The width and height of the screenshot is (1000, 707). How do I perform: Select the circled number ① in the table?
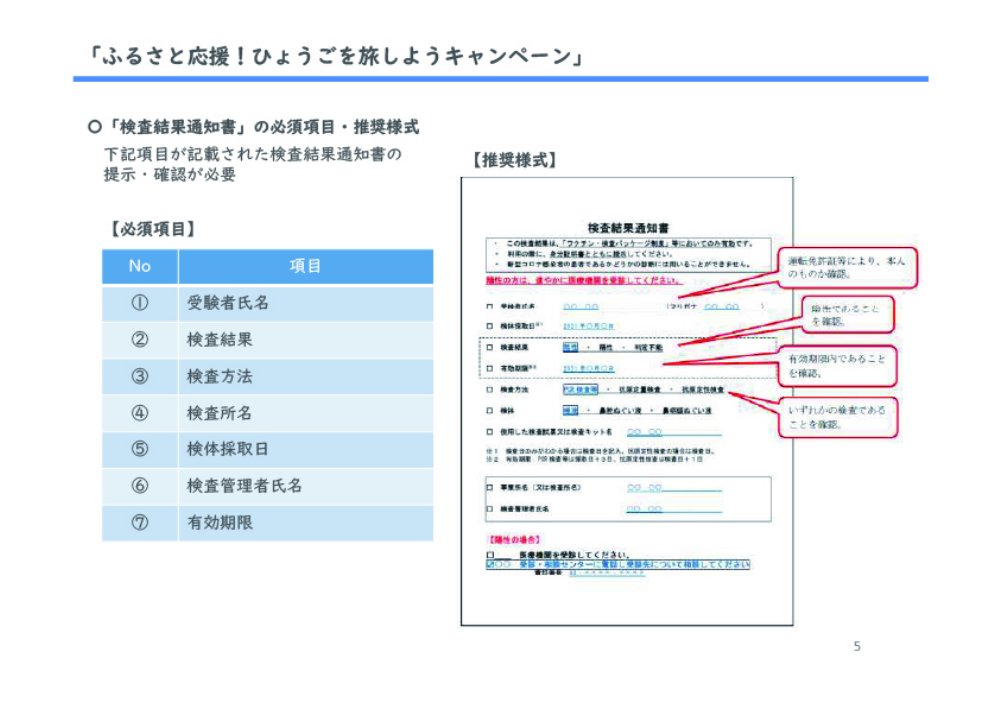(x=140, y=303)
